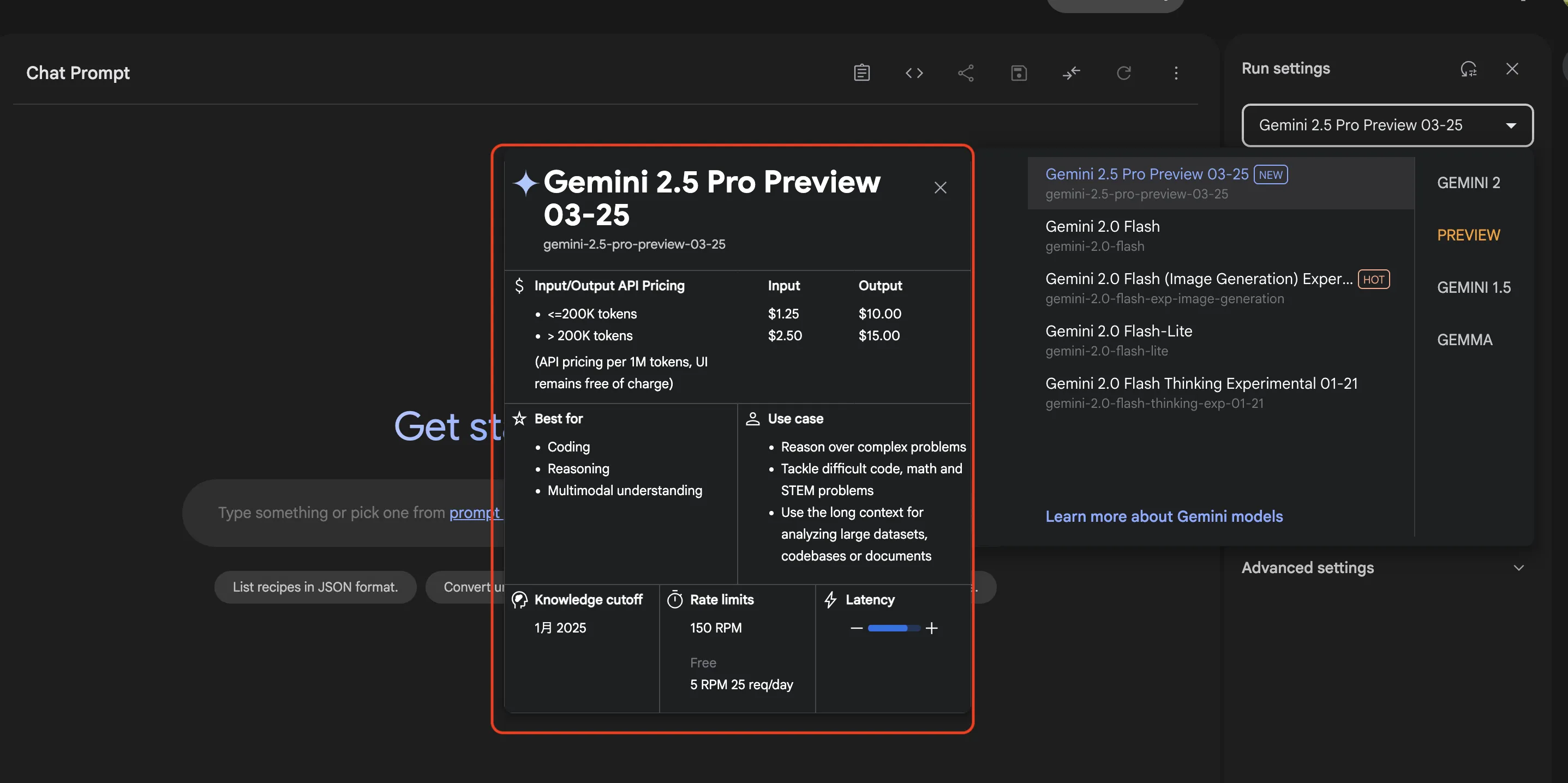Click the dollar sign pricing icon

coord(519,285)
